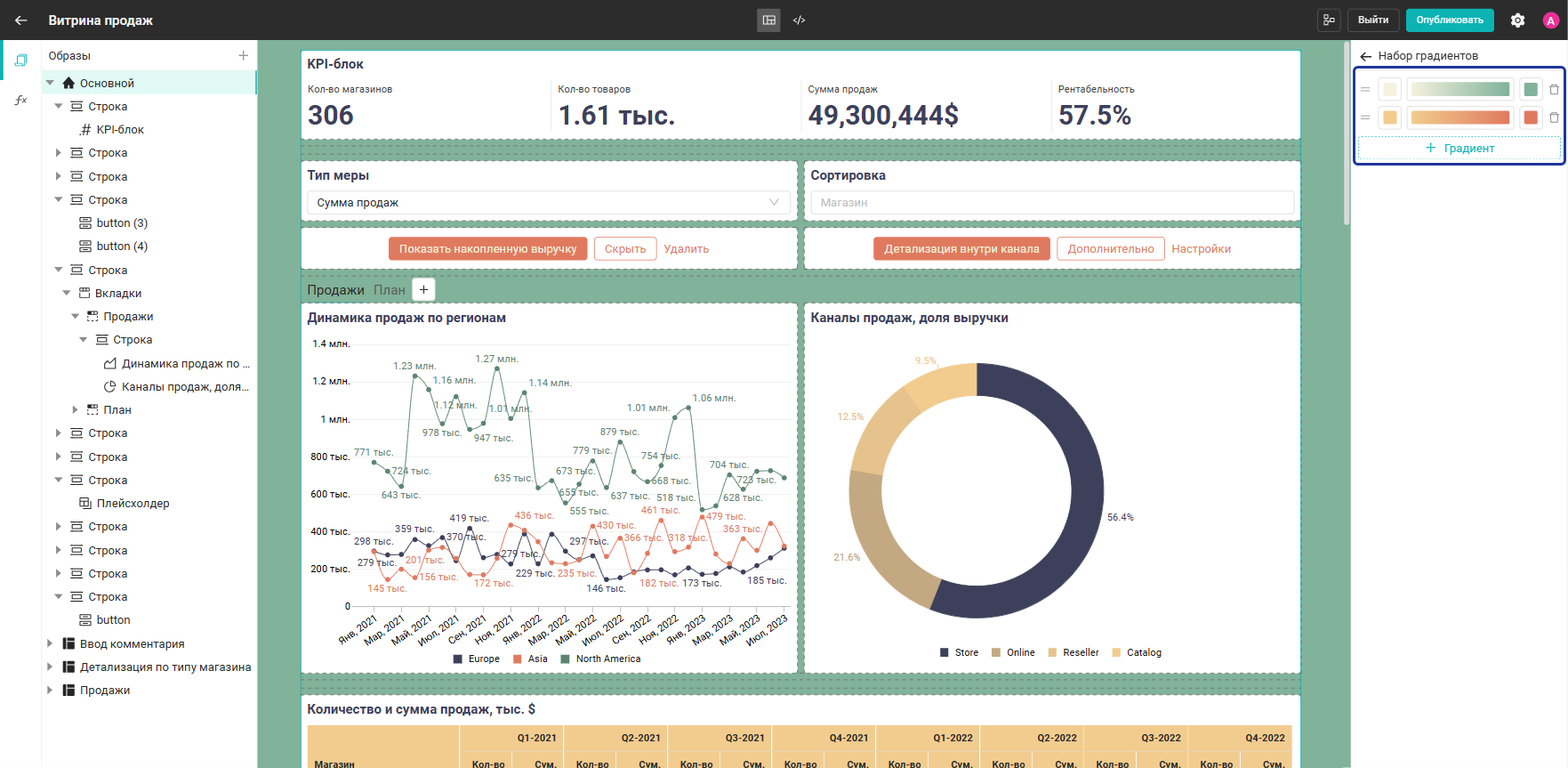Screen dimensions: 1568x768
Task: Grab the drag handle of green gradient
Action: coord(1365,89)
